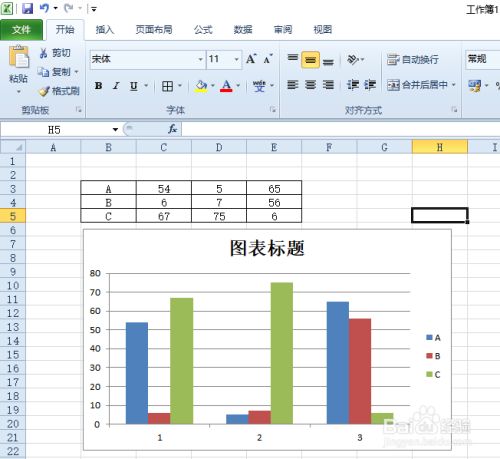
Task: Open the 复制 dropdown arrow
Action: click(77, 72)
